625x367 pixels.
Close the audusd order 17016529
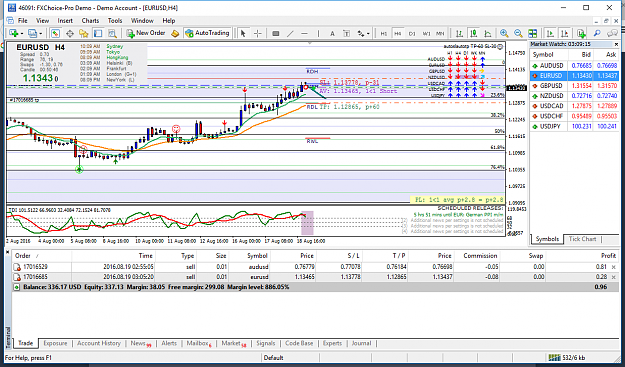point(613,267)
